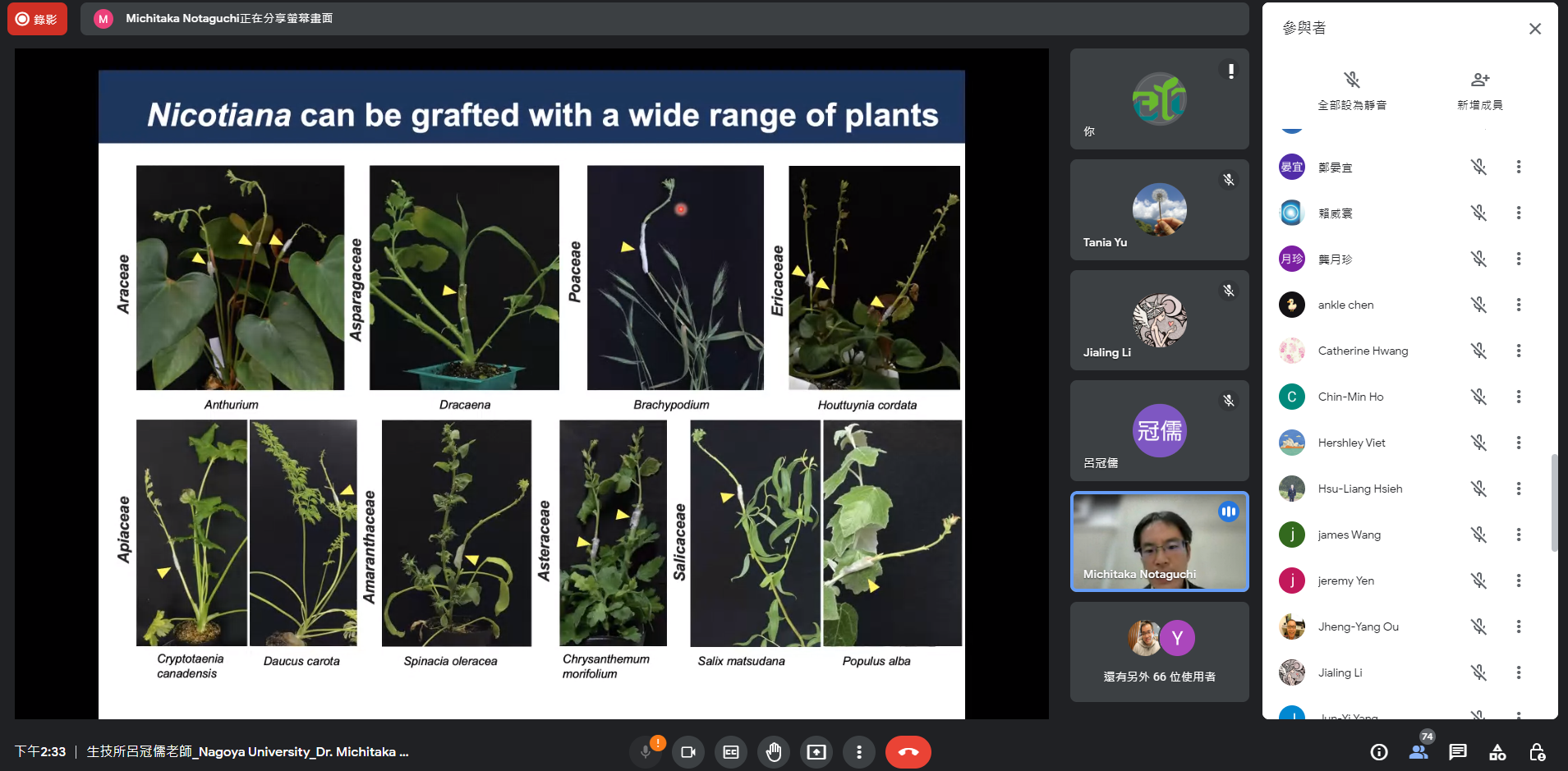Open the activities icon in bottom bar
This screenshot has width=1568, height=771.
pyautogui.click(x=1497, y=752)
